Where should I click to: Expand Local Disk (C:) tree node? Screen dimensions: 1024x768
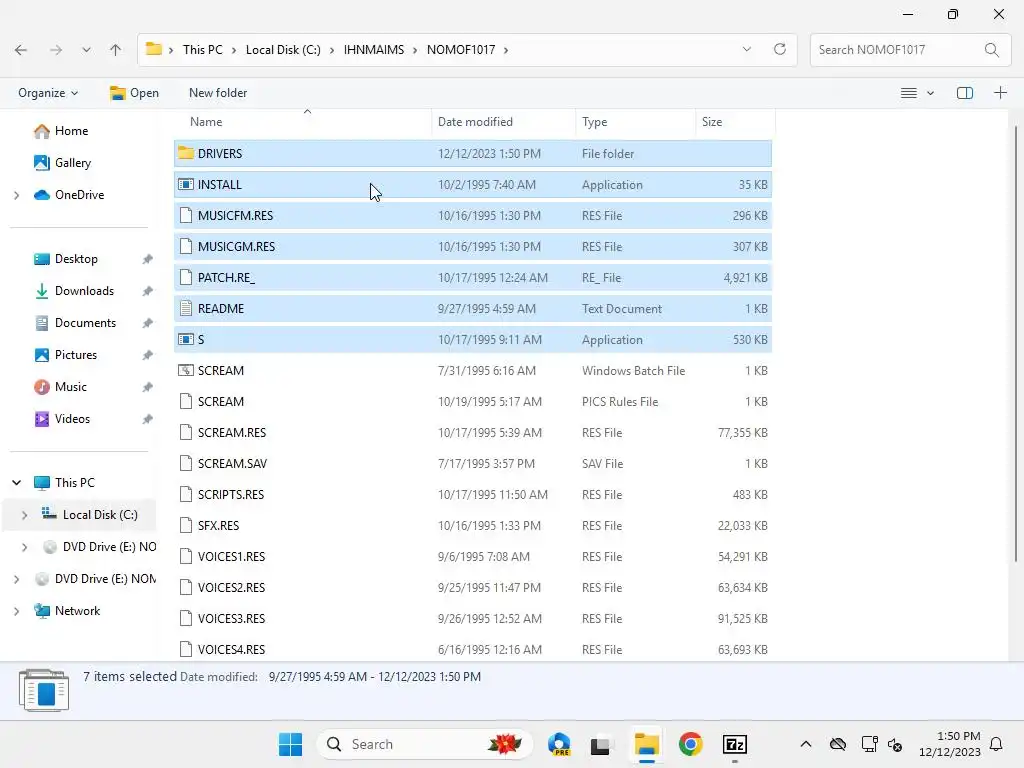pyautogui.click(x=25, y=515)
